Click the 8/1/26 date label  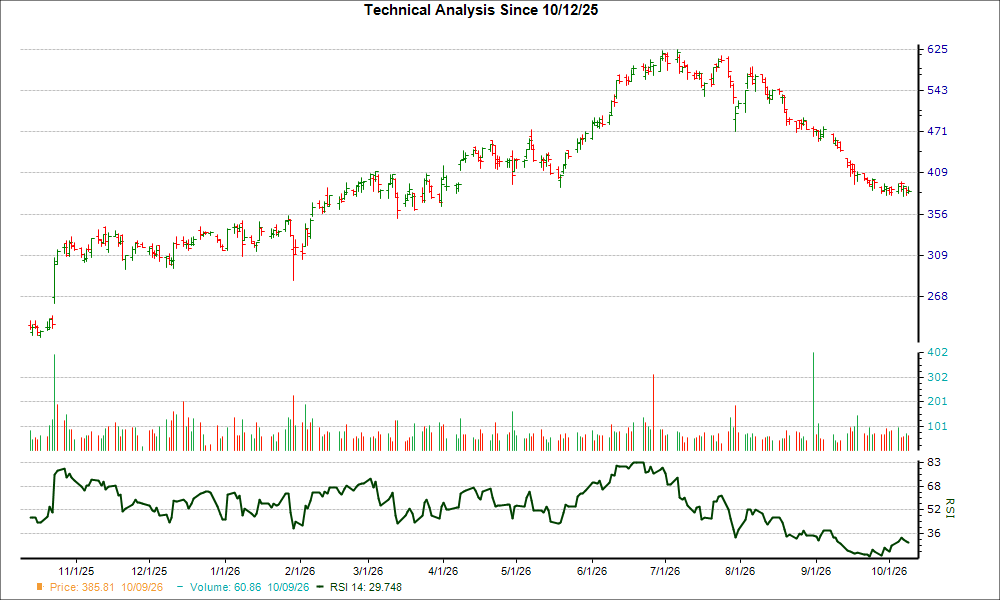click(740, 571)
